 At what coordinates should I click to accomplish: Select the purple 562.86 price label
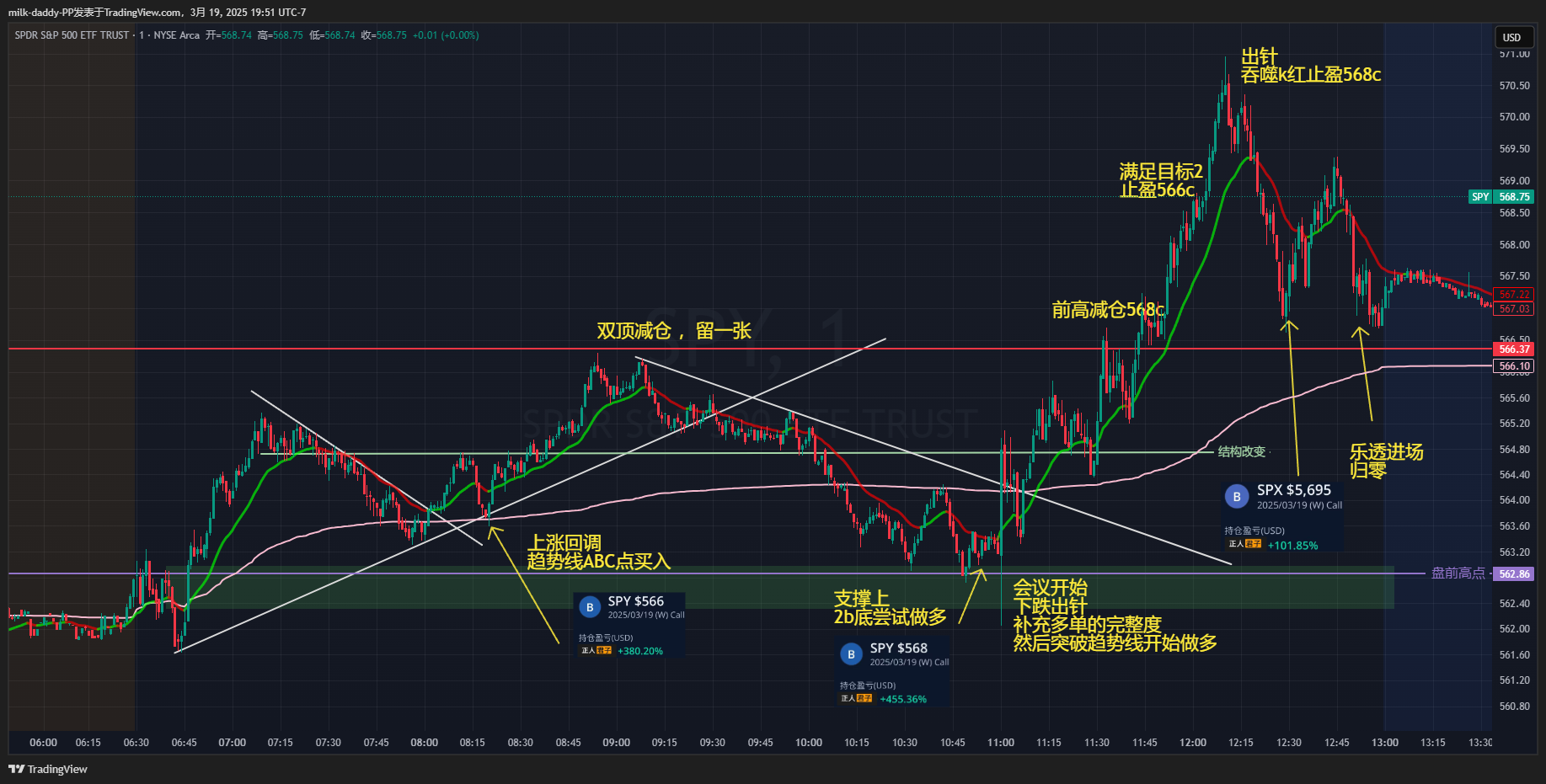1514,574
